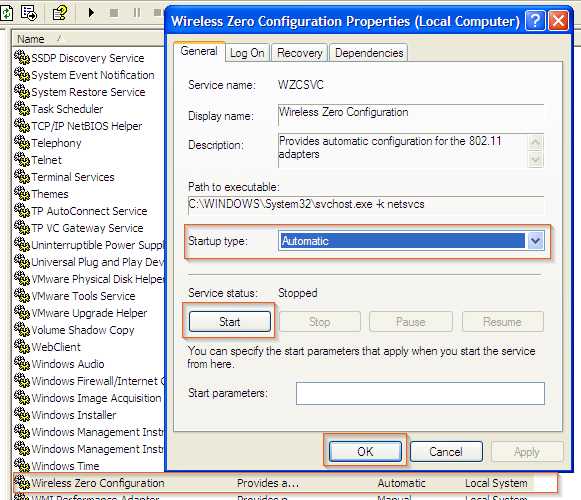Click the Cancel button
This screenshot has width=581, height=500.
(x=446, y=451)
